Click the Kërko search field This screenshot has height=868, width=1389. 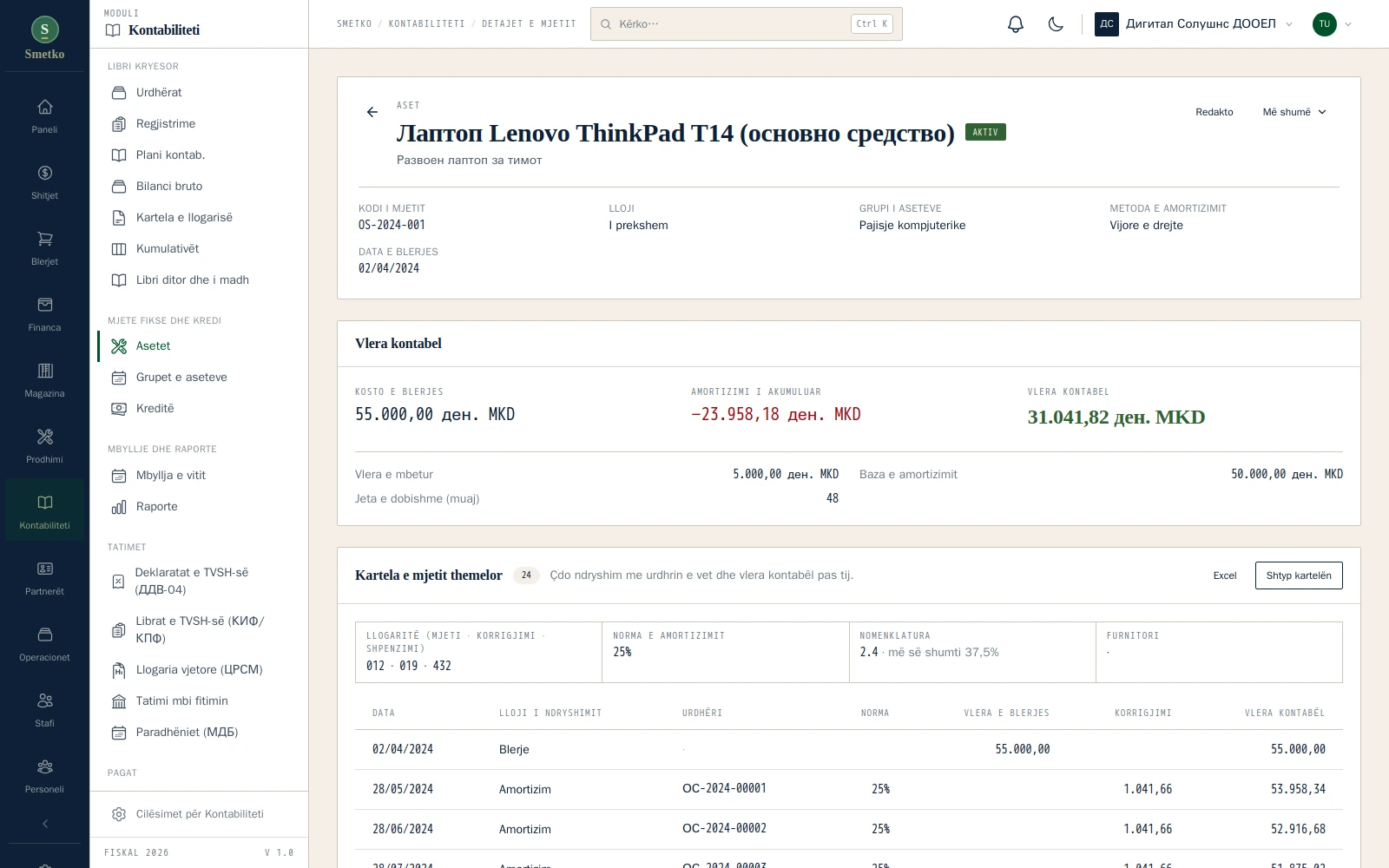tap(747, 24)
